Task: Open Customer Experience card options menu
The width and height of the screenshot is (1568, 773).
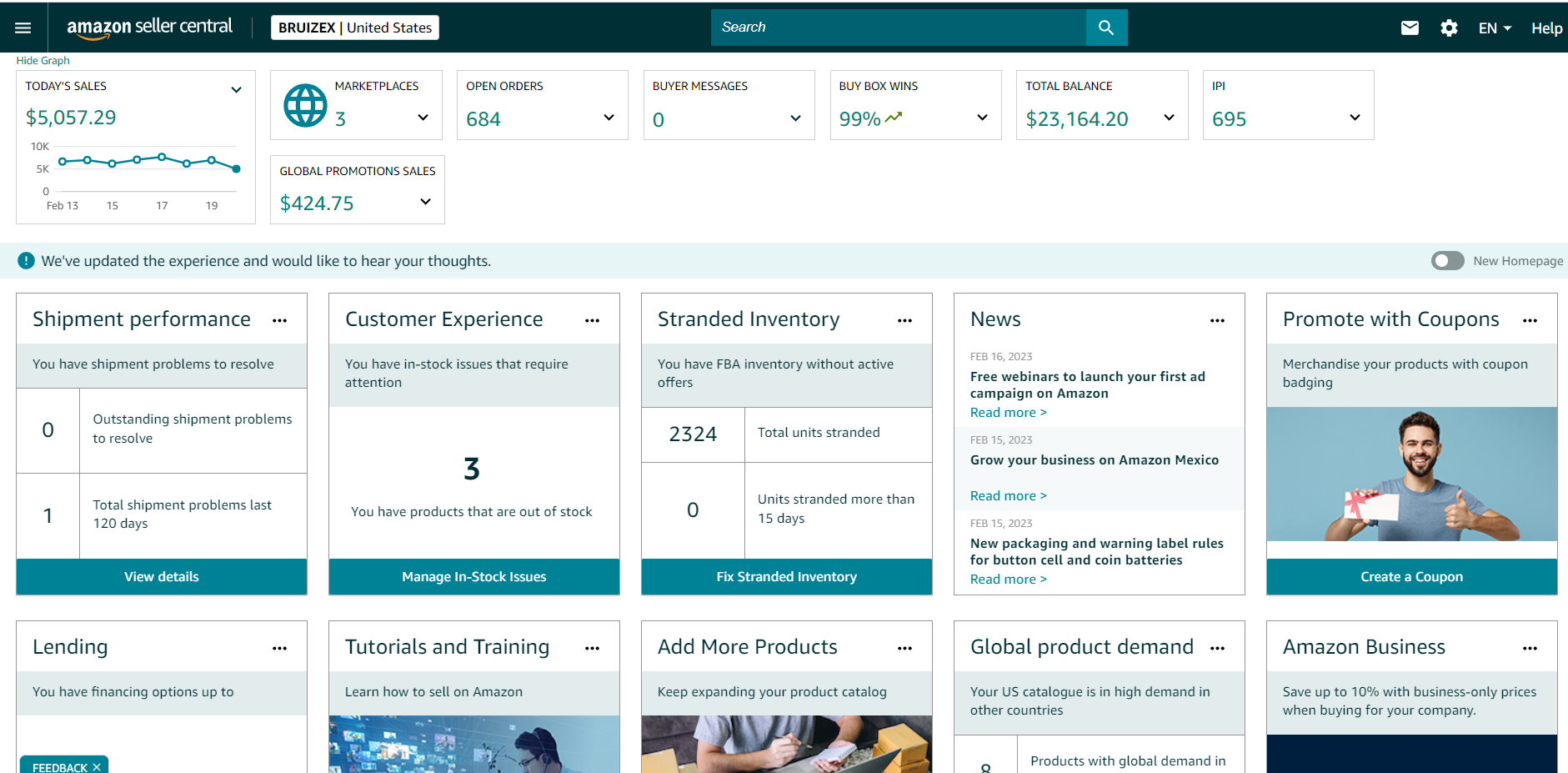Action: pyautogui.click(x=593, y=320)
